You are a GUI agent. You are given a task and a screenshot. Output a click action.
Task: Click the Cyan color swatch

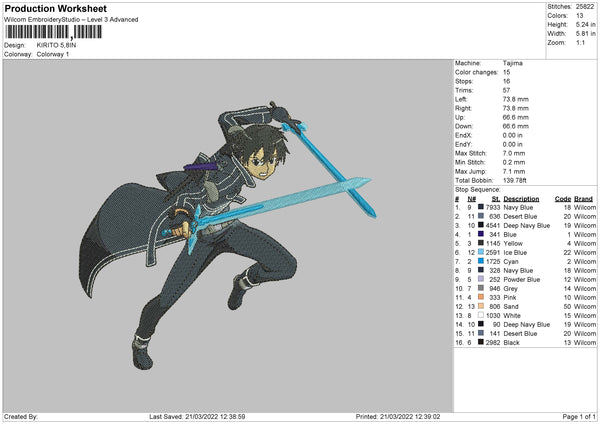[481, 261]
